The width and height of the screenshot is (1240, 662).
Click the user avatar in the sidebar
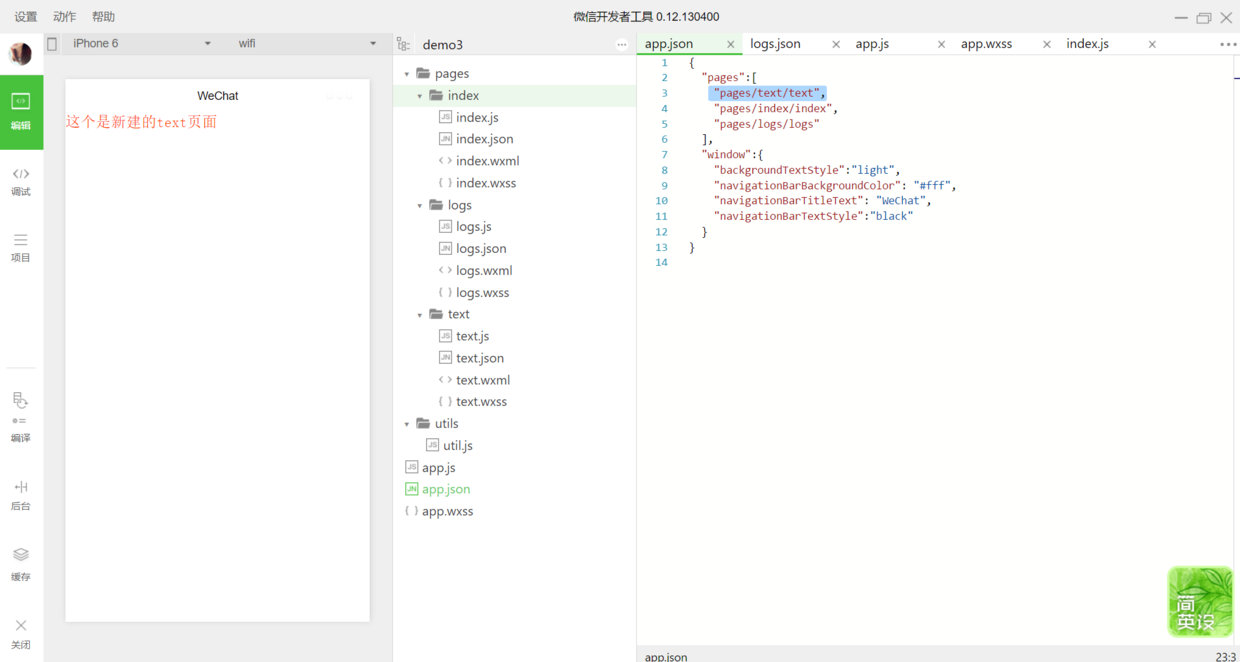coord(20,53)
